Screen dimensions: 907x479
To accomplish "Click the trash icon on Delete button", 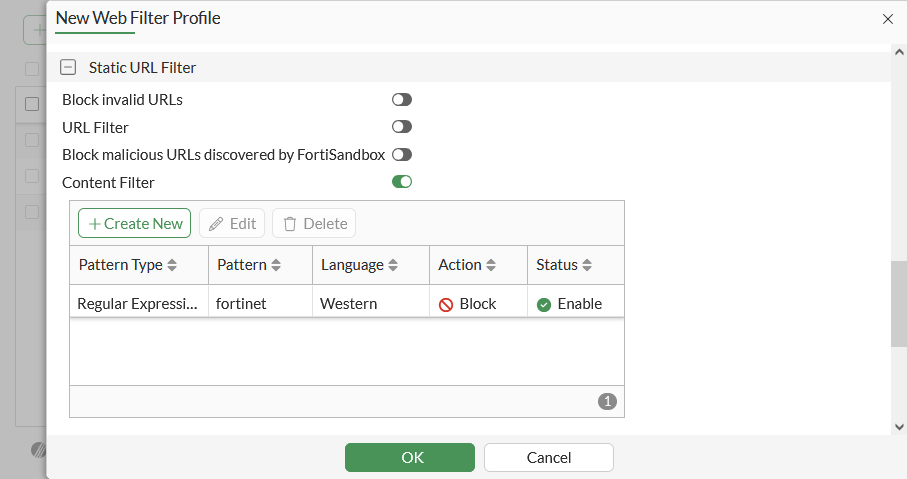I will 290,224.
